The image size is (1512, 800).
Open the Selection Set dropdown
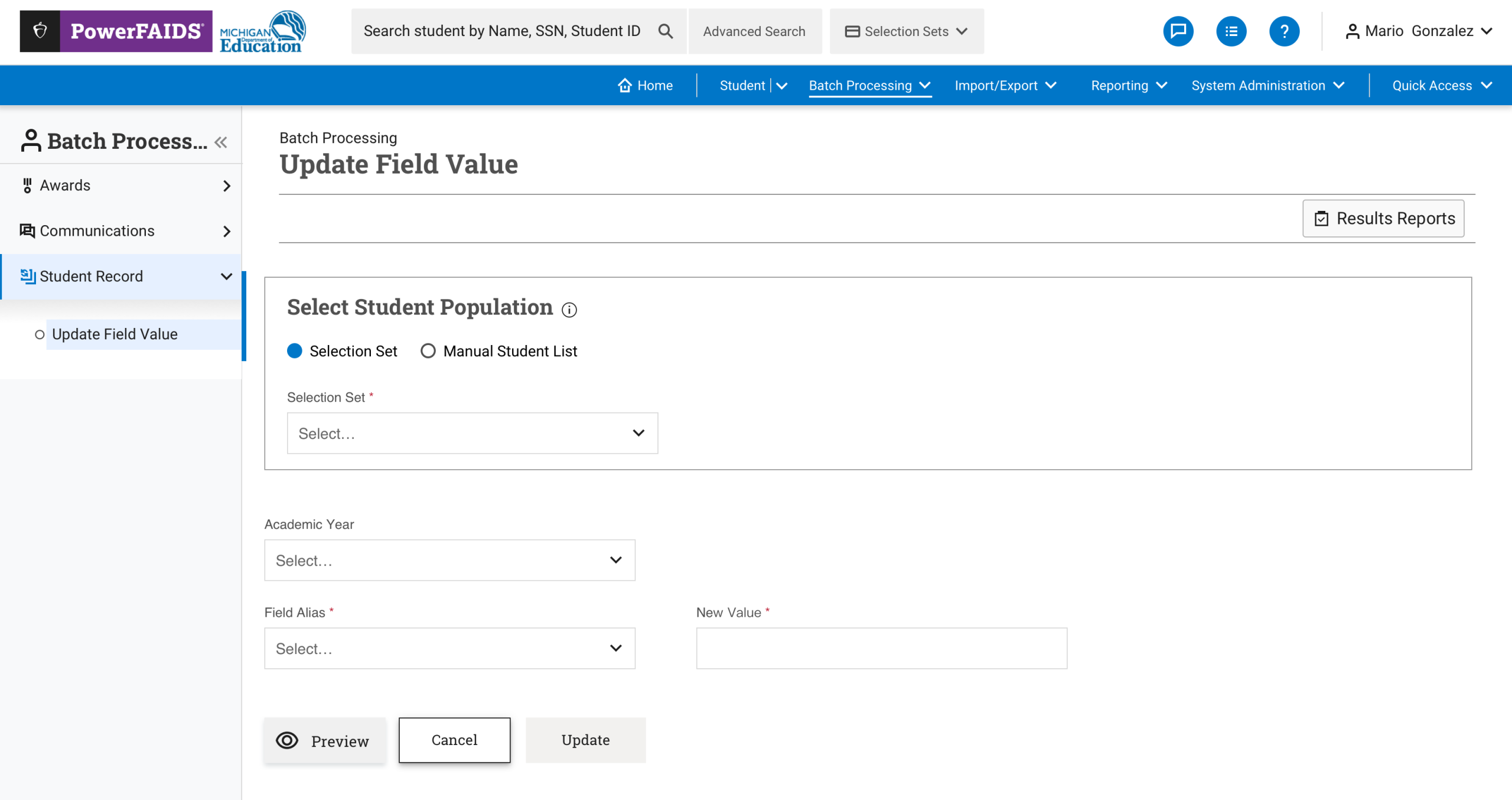click(472, 433)
